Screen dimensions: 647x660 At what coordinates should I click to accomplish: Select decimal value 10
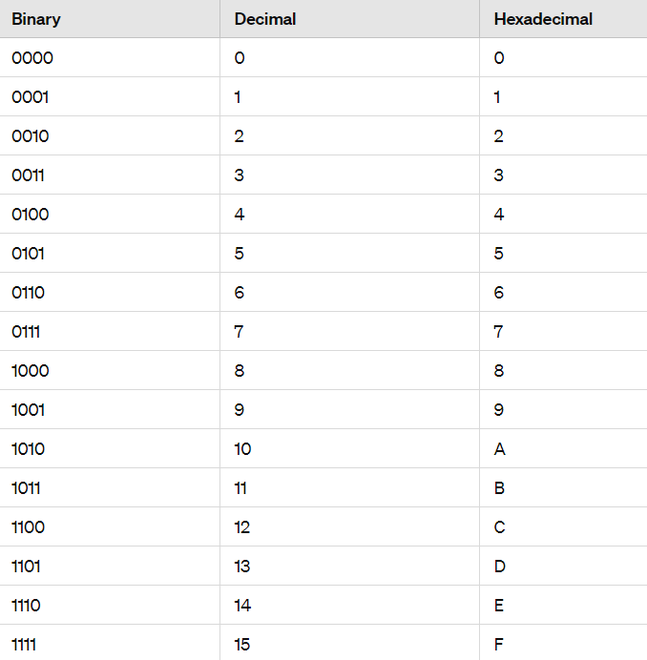tap(243, 449)
